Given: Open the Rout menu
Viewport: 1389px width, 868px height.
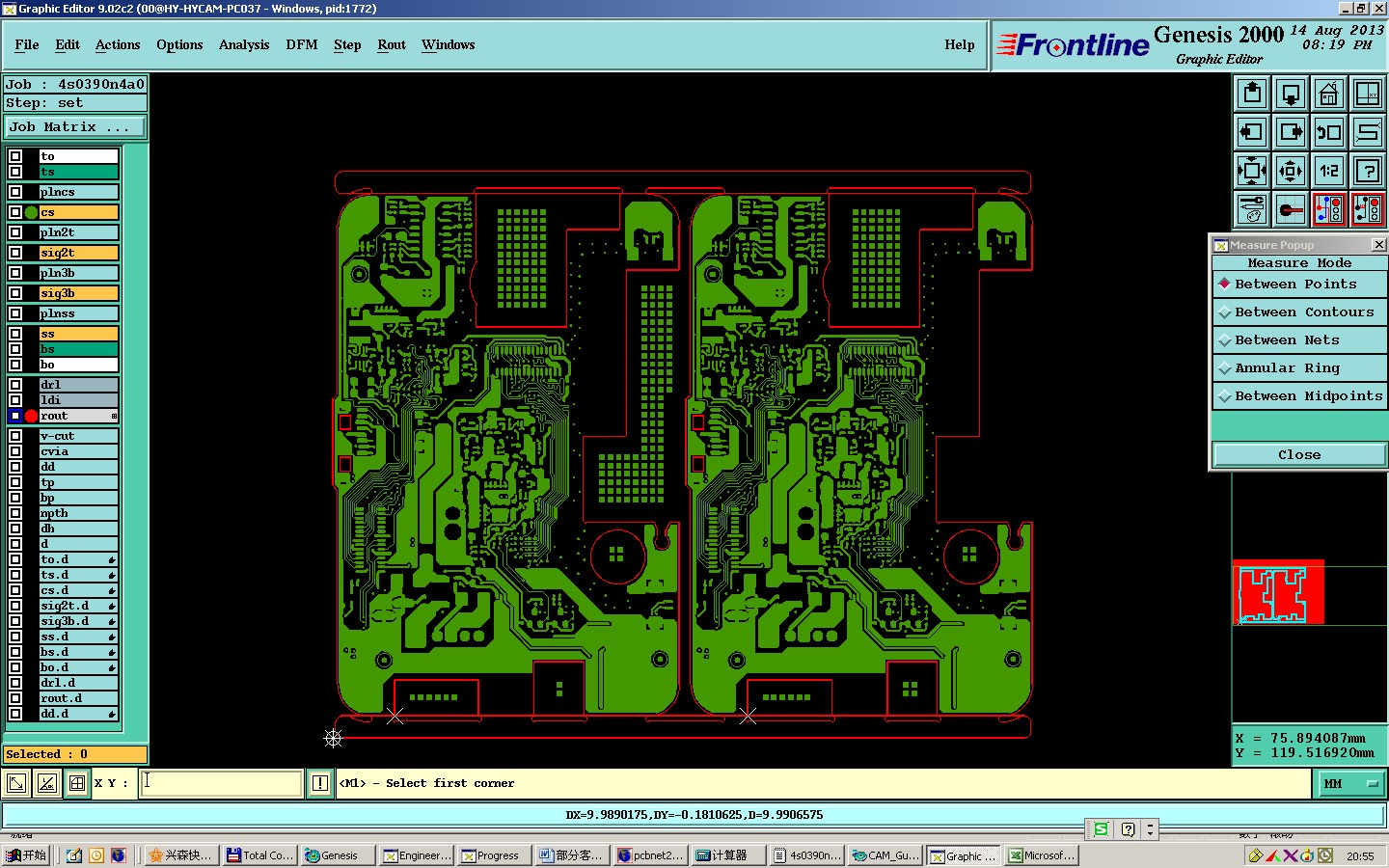Looking at the screenshot, I should click(392, 45).
